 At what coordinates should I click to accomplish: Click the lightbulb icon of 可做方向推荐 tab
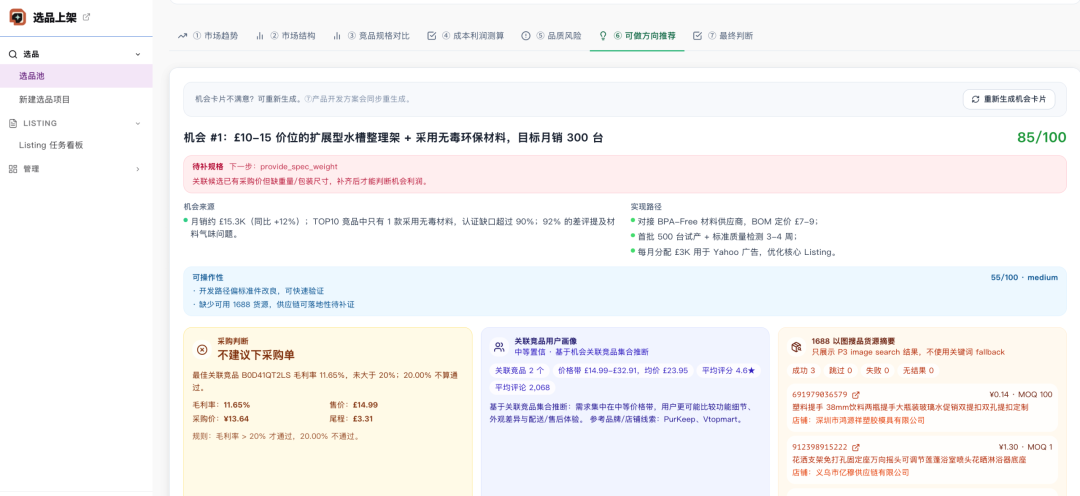pos(603,36)
